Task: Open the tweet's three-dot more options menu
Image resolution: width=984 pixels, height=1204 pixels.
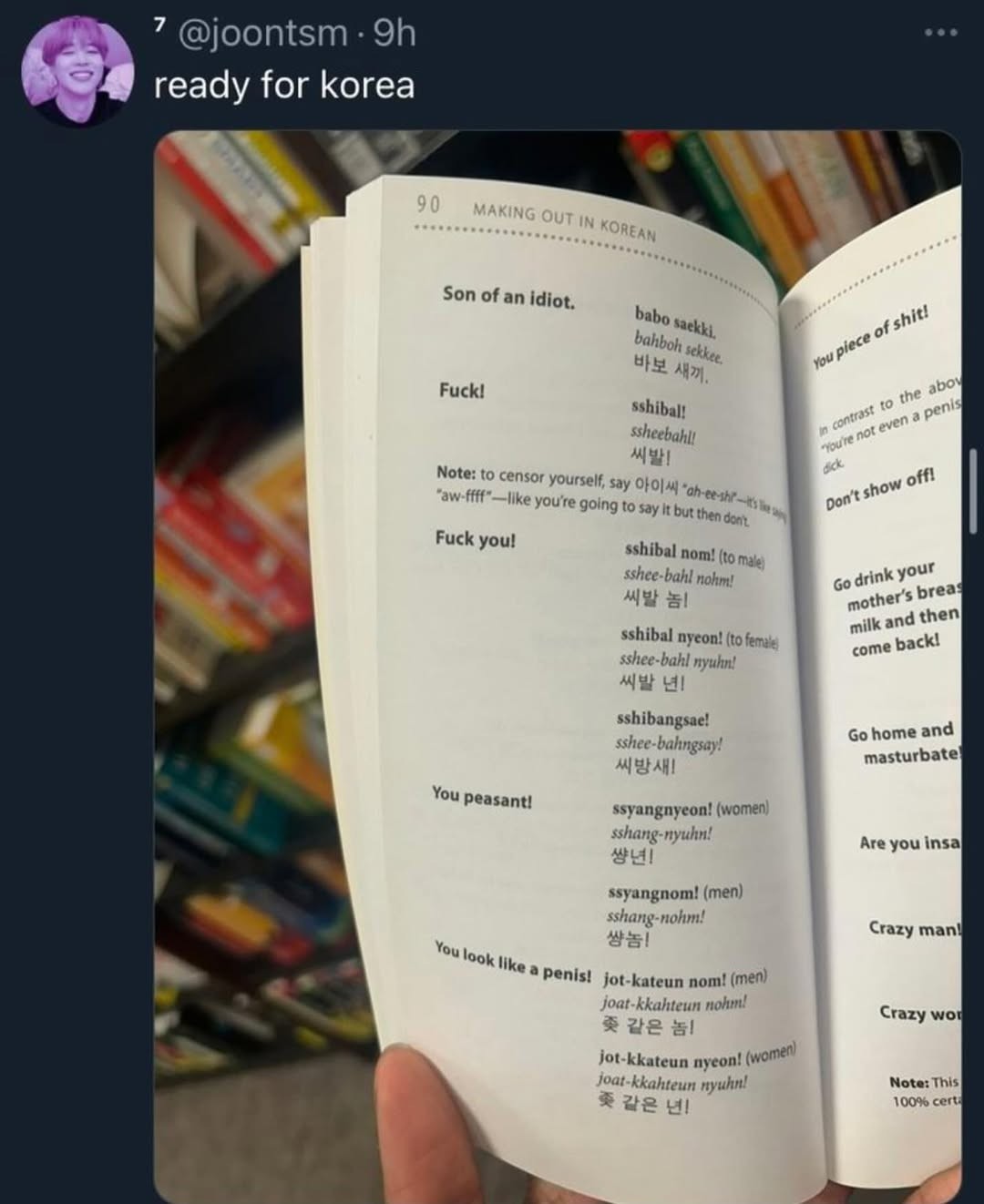Action: click(x=940, y=33)
